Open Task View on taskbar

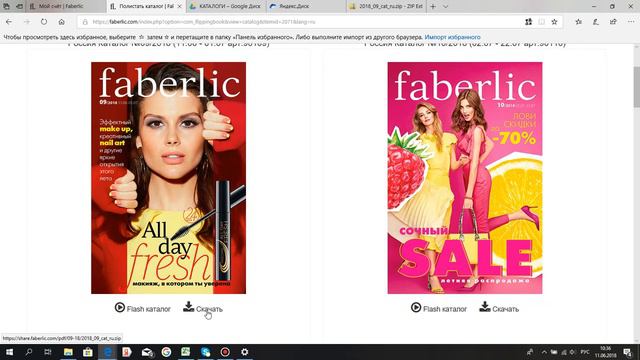48,352
